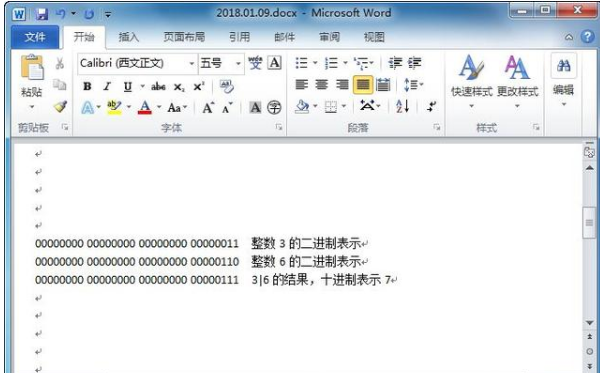Toggle Strikethrough abc formatting
The image size is (600, 373).
coord(158,87)
